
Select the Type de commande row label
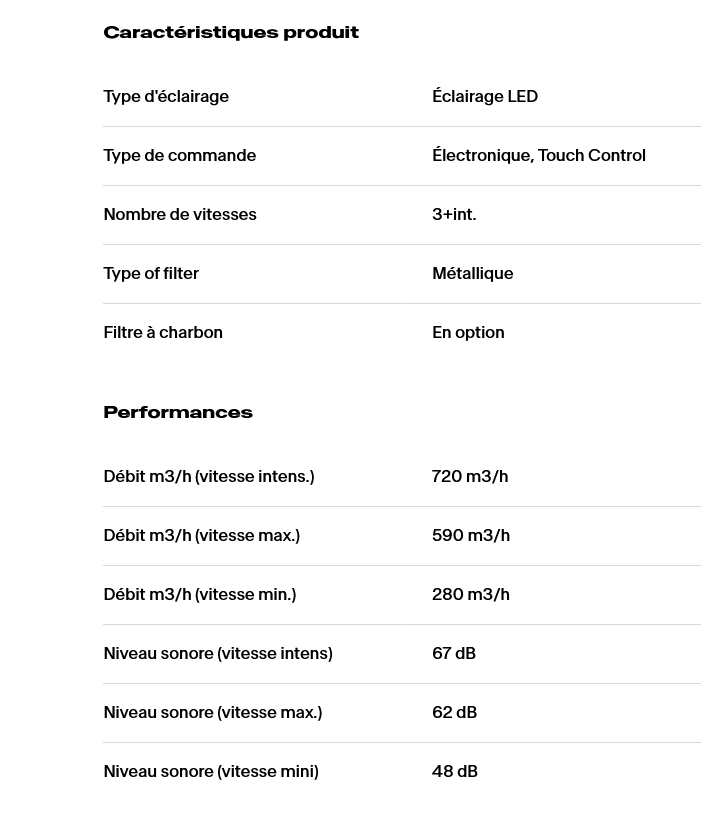180,156
